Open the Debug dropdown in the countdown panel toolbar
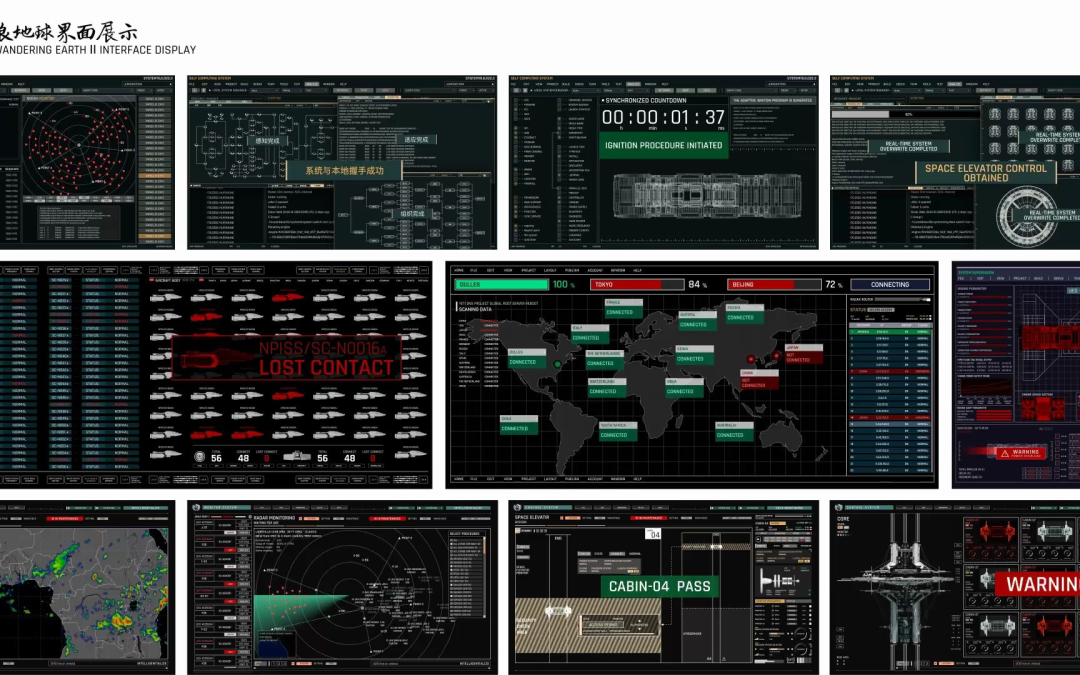This screenshot has width=1080, height=675. pos(614,90)
